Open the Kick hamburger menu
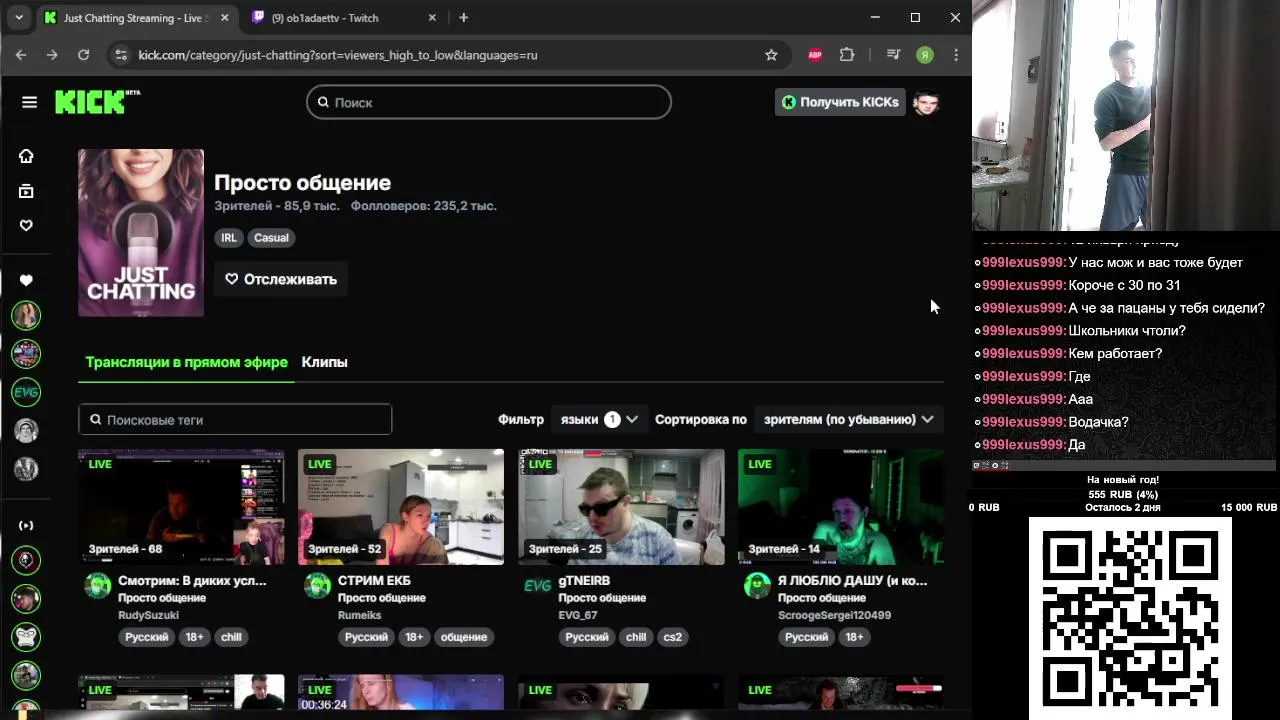 pyautogui.click(x=29, y=102)
